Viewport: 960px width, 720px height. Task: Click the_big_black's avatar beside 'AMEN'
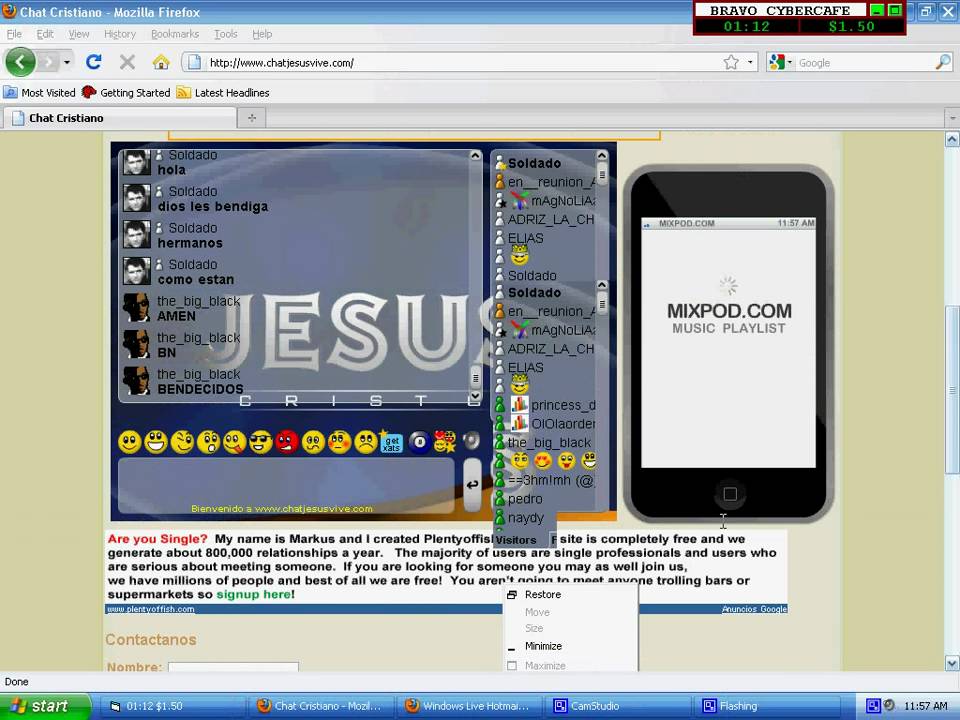[x=136, y=308]
